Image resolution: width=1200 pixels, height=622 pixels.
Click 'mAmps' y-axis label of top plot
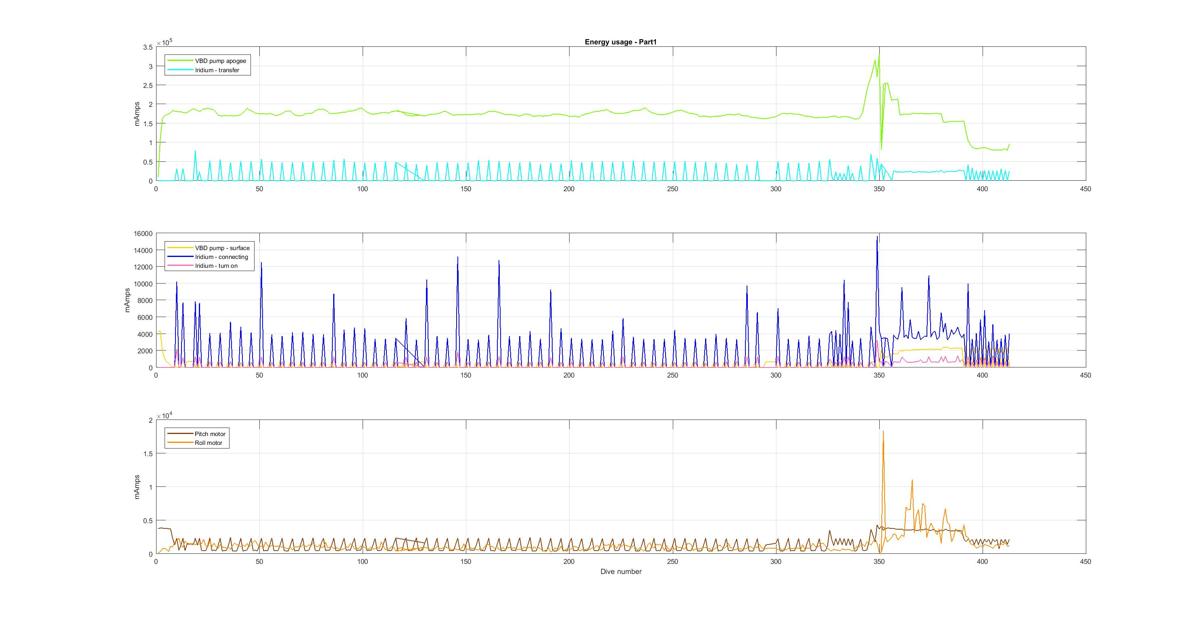click(137, 114)
